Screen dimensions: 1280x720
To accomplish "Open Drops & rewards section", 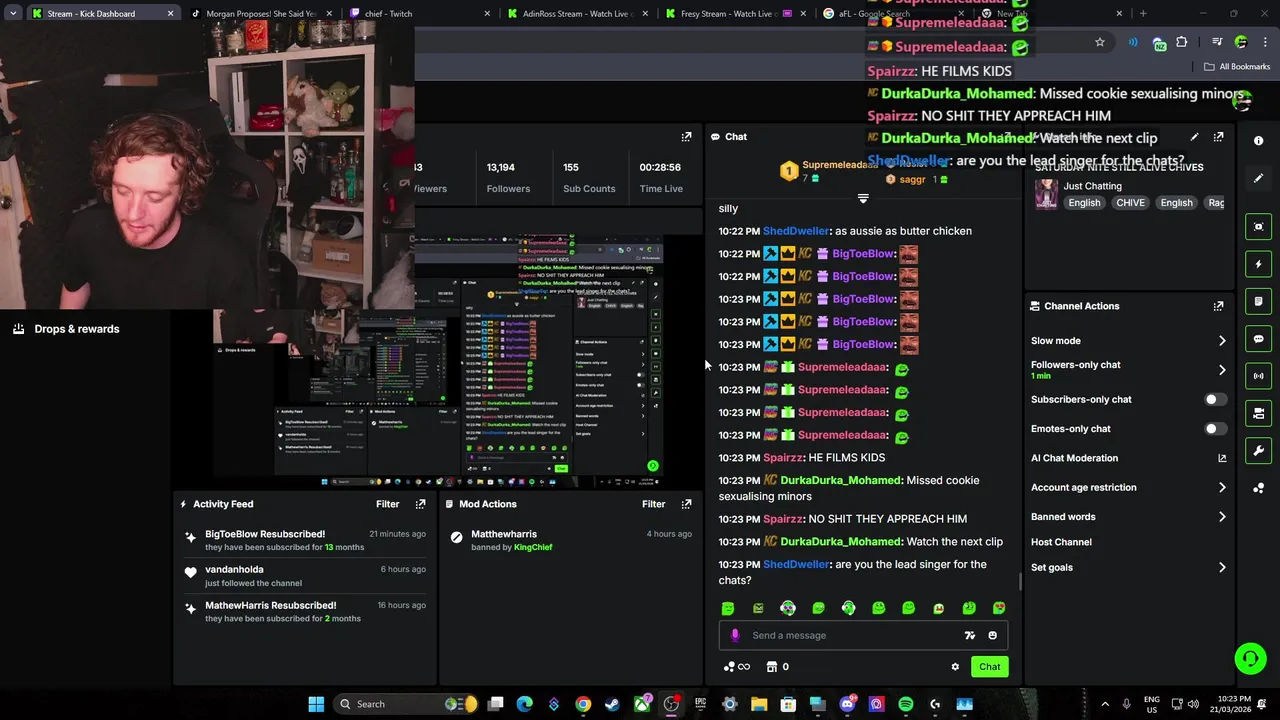I will tap(66, 329).
